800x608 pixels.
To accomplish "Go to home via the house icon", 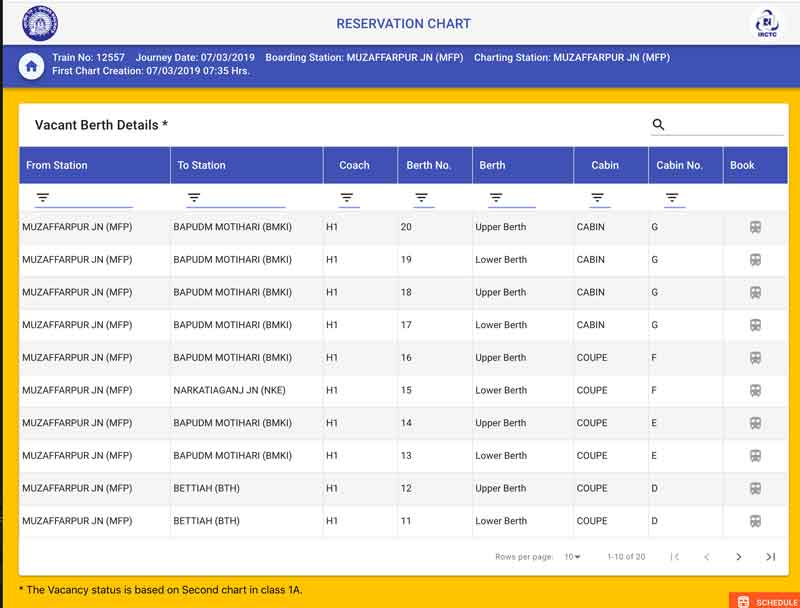I will (x=31, y=66).
